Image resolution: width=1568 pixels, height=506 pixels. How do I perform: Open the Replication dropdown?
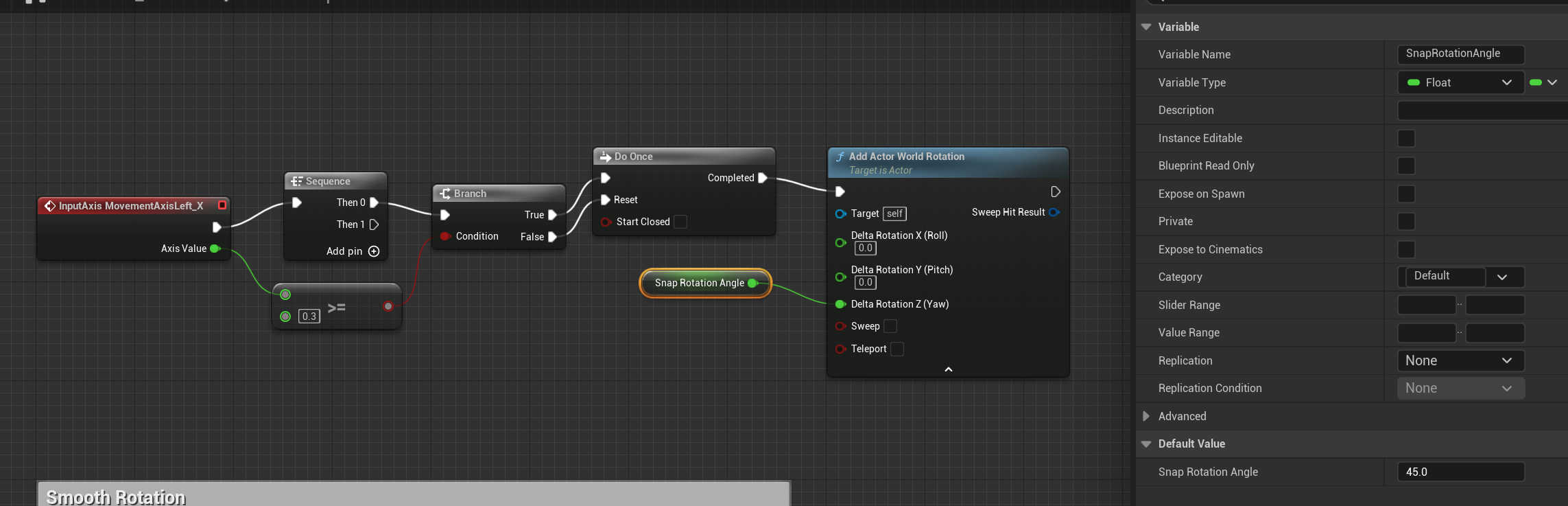[1460, 360]
